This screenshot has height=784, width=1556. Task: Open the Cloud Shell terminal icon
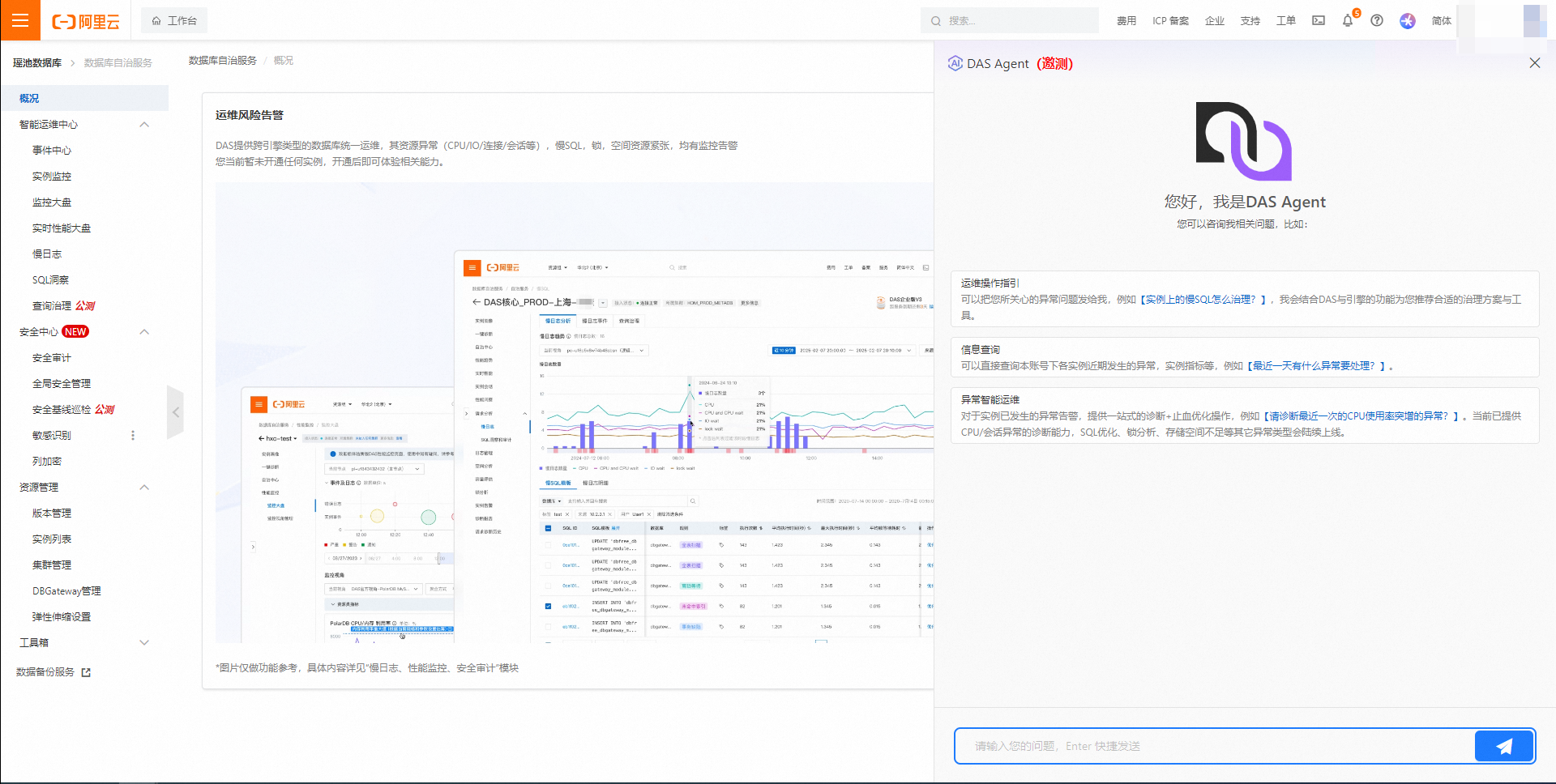coord(1319,20)
